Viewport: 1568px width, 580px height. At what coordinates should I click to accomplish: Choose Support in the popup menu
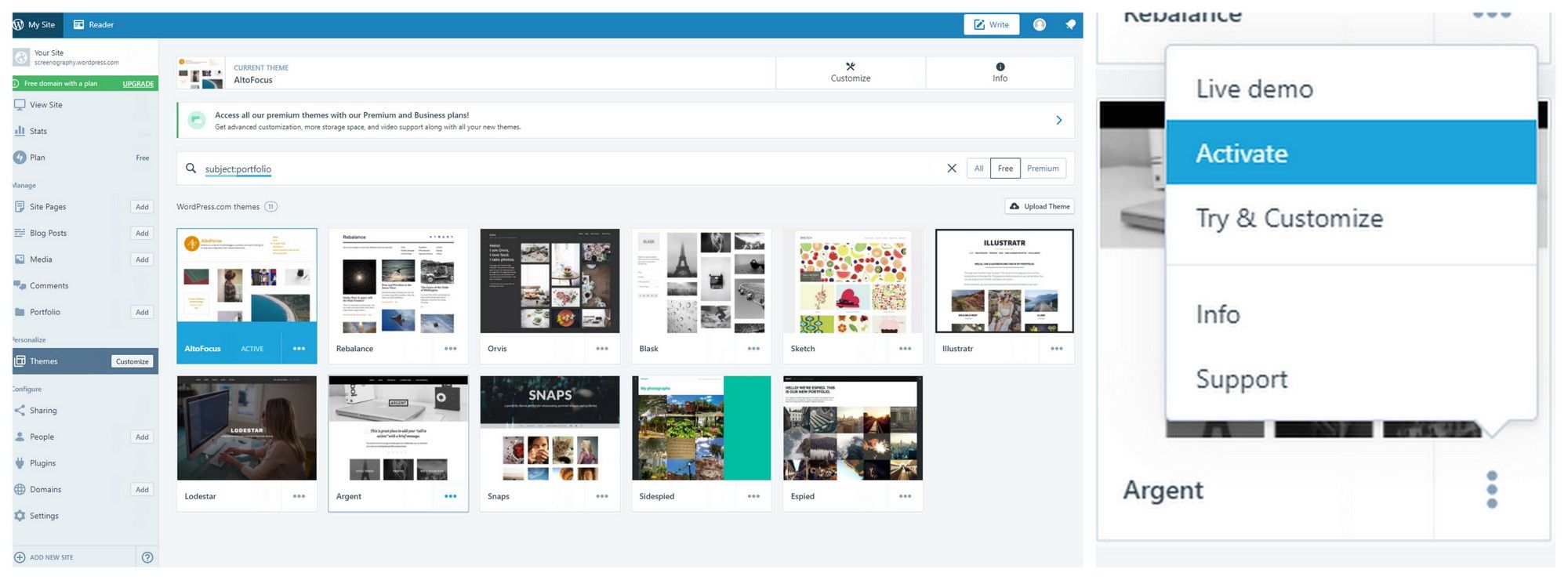[1351, 379]
